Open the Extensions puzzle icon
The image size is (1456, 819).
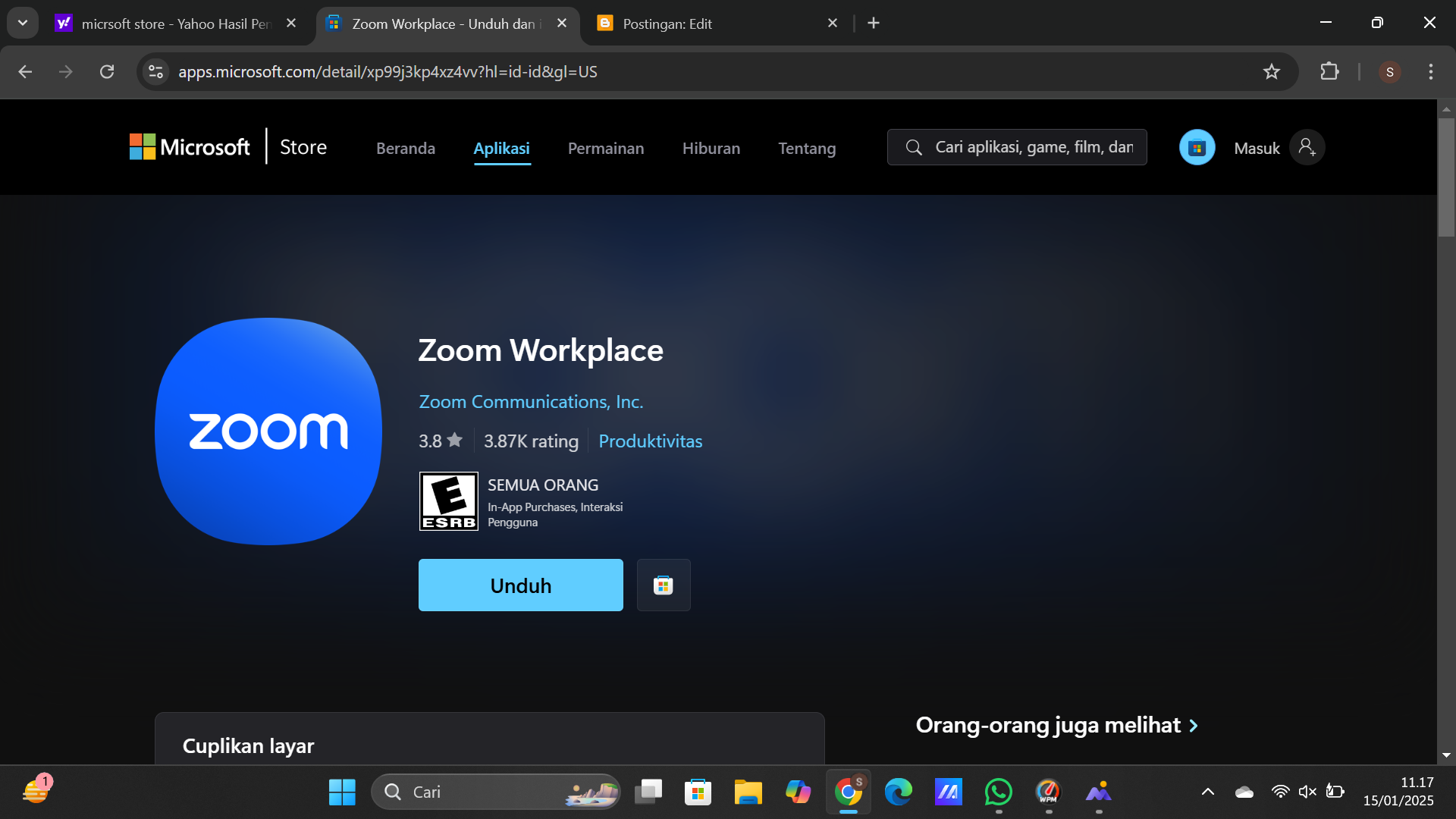click(1329, 71)
